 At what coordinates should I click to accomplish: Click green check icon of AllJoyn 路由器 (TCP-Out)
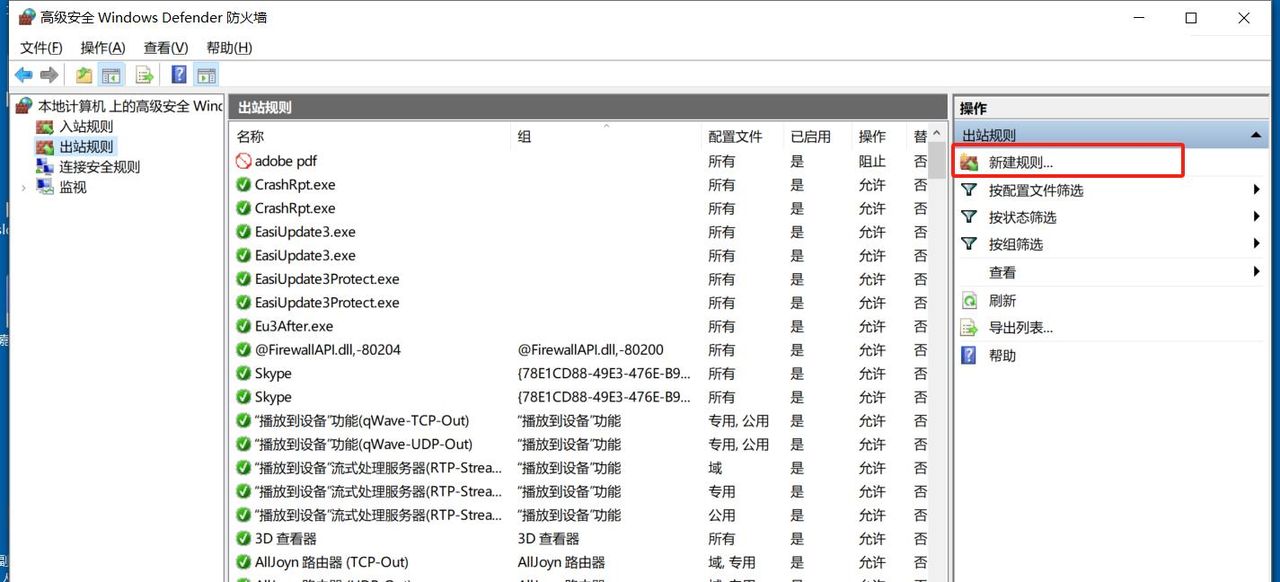pyautogui.click(x=243, y=562)
